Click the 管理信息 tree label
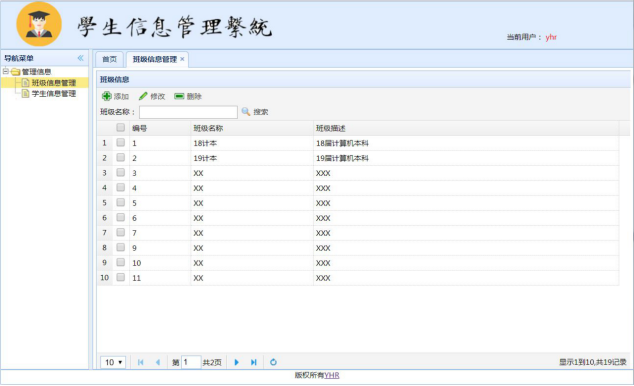The width and height of the screenshot is (634, 386). 36,72
